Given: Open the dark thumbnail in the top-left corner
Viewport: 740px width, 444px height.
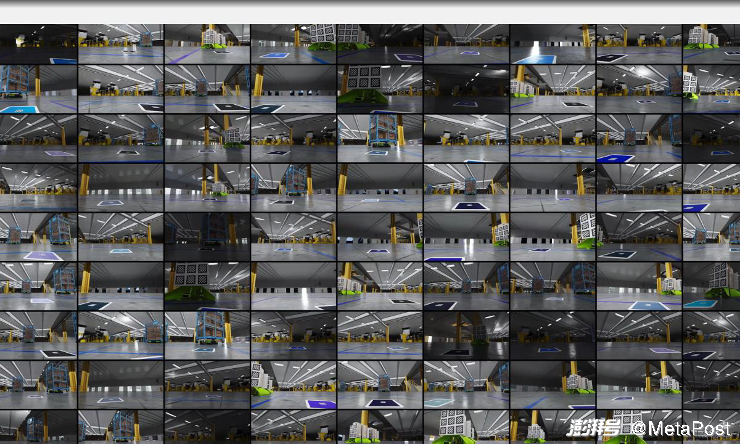Looking at the screenshot, I should [38, 44].
